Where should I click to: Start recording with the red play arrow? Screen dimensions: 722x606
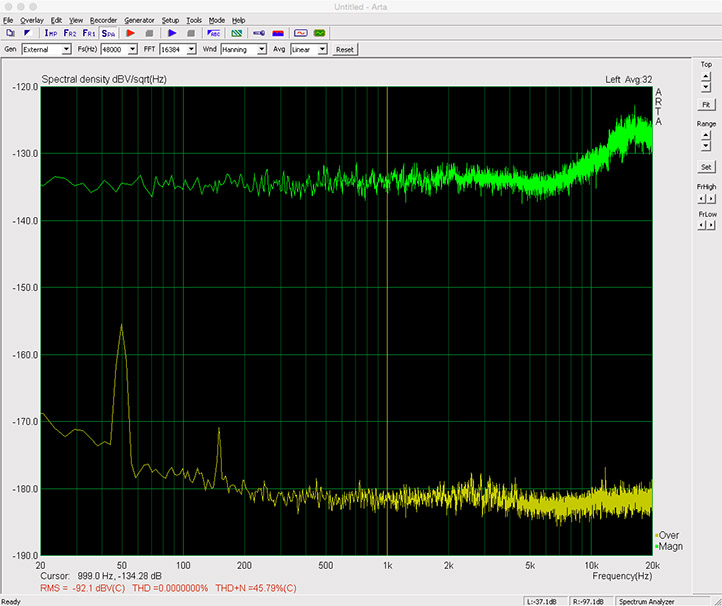point(131,33)
